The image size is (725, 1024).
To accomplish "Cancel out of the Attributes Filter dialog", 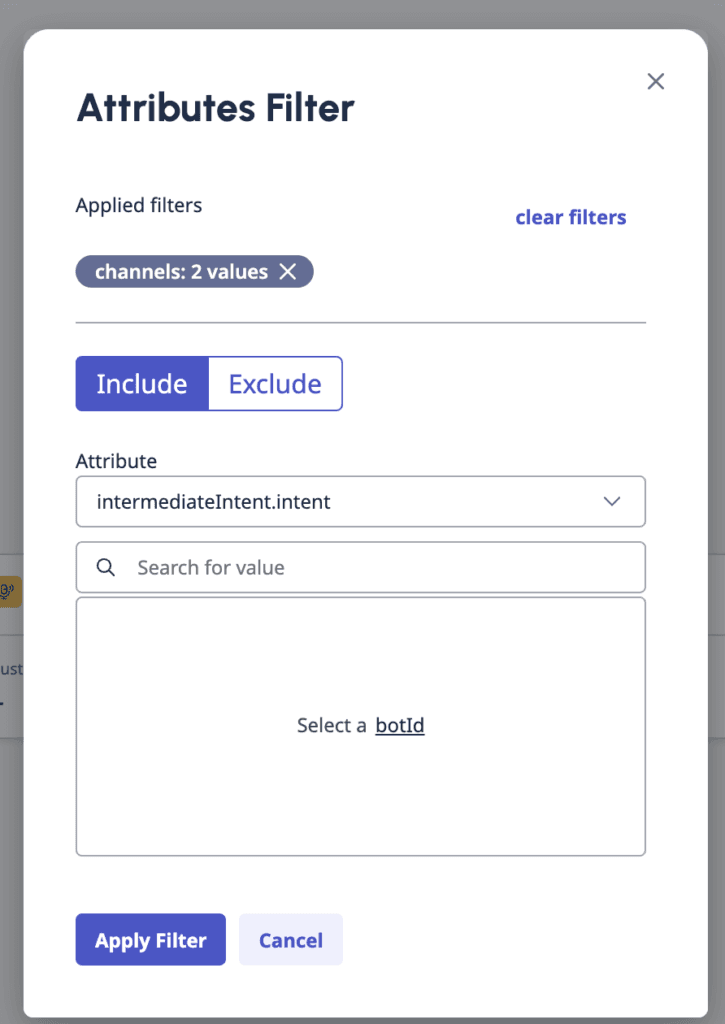I will point(290,939).
